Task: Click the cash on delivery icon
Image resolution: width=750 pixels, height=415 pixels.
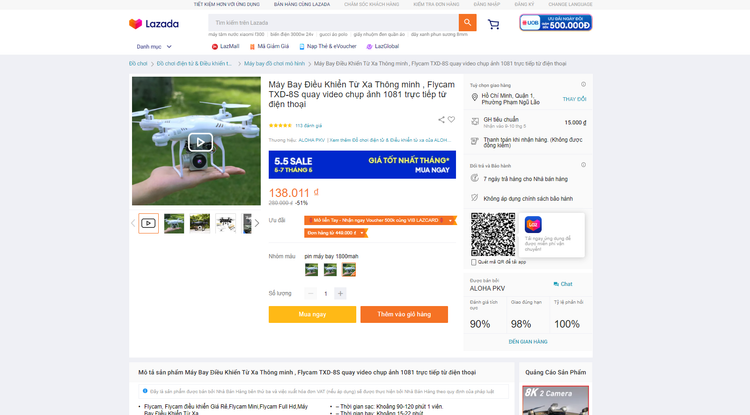Action: click(x=474, y=141)
